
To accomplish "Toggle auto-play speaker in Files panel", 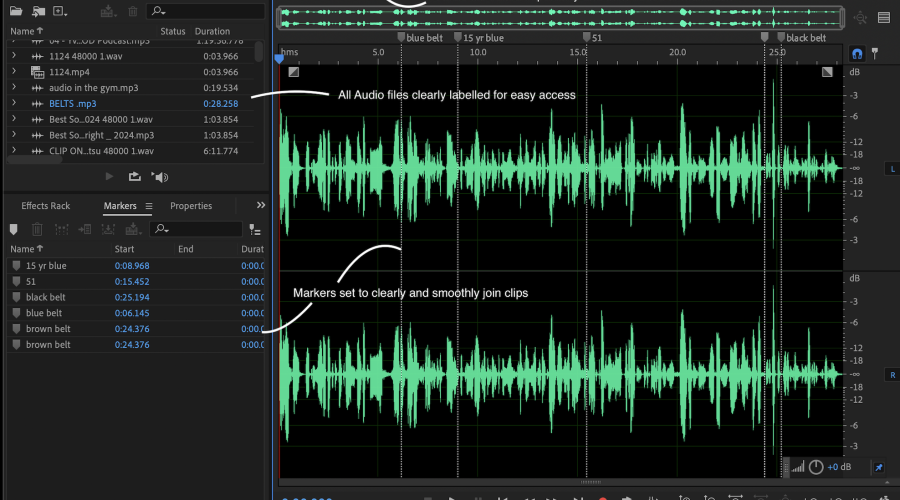I will tap(159, 177).
